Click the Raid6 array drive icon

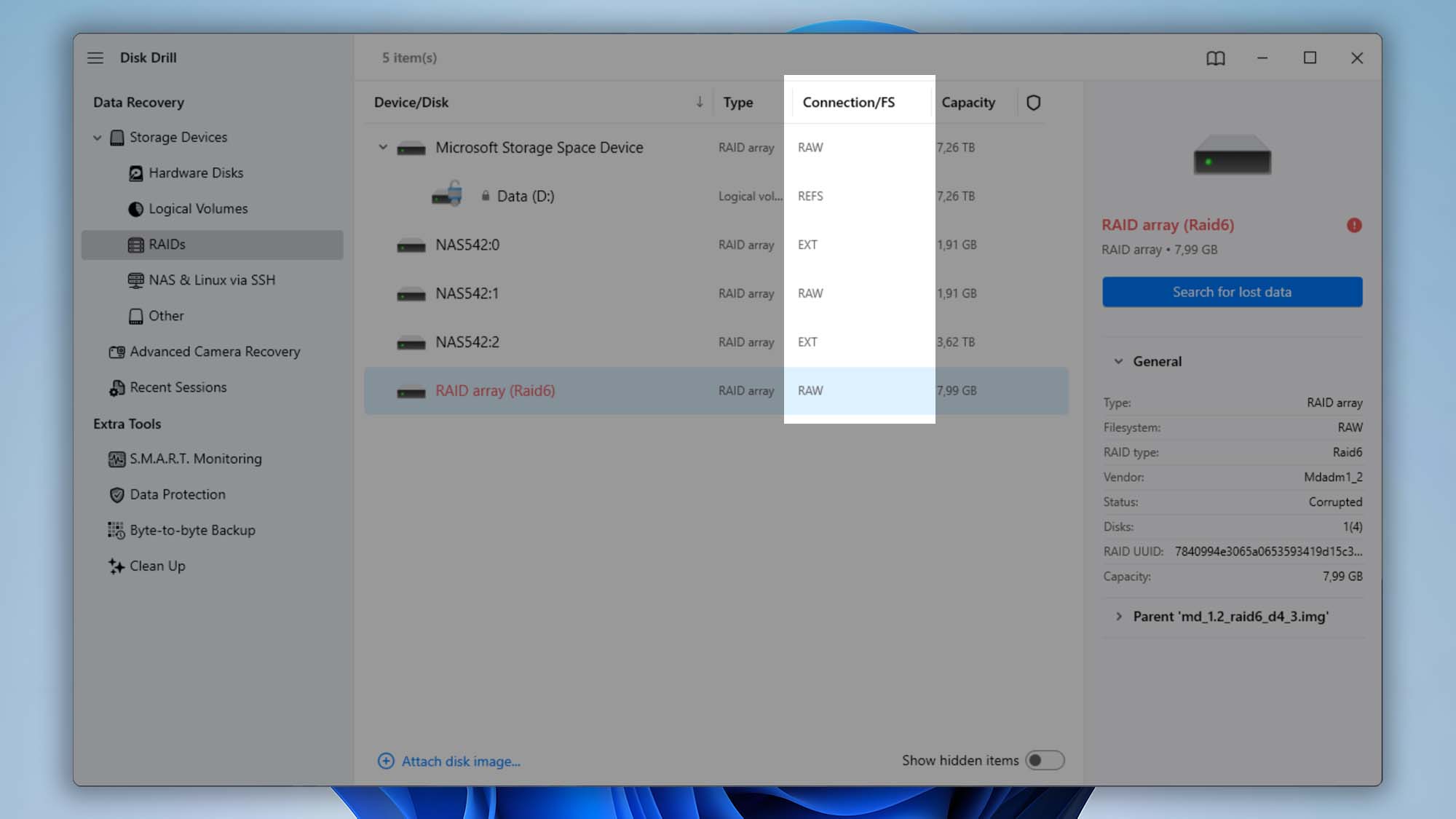coord(411,392)
